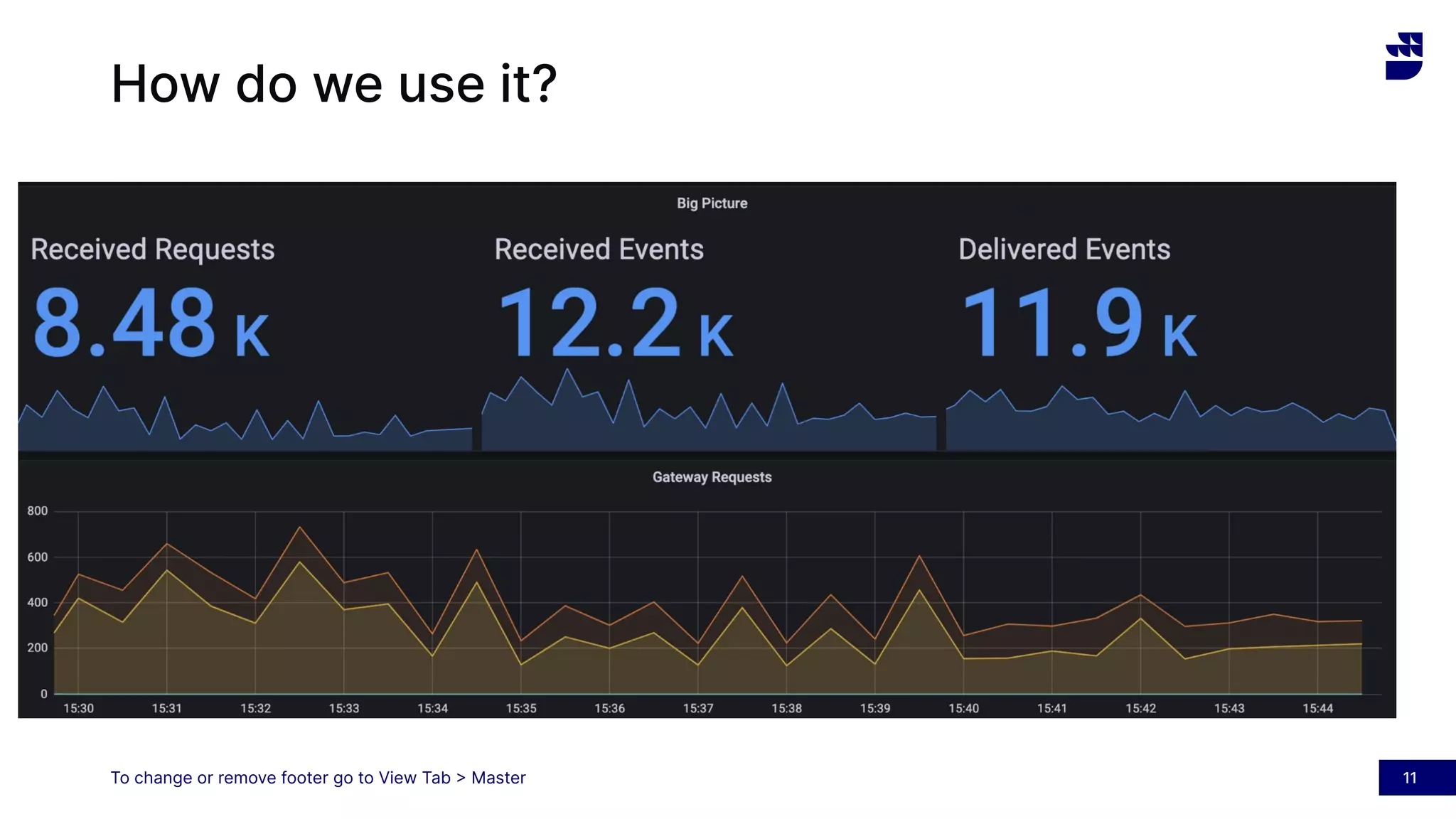Click the footer text about View Tab
The height and width of the screenshot is (819, 1456).
coord(318,778)
